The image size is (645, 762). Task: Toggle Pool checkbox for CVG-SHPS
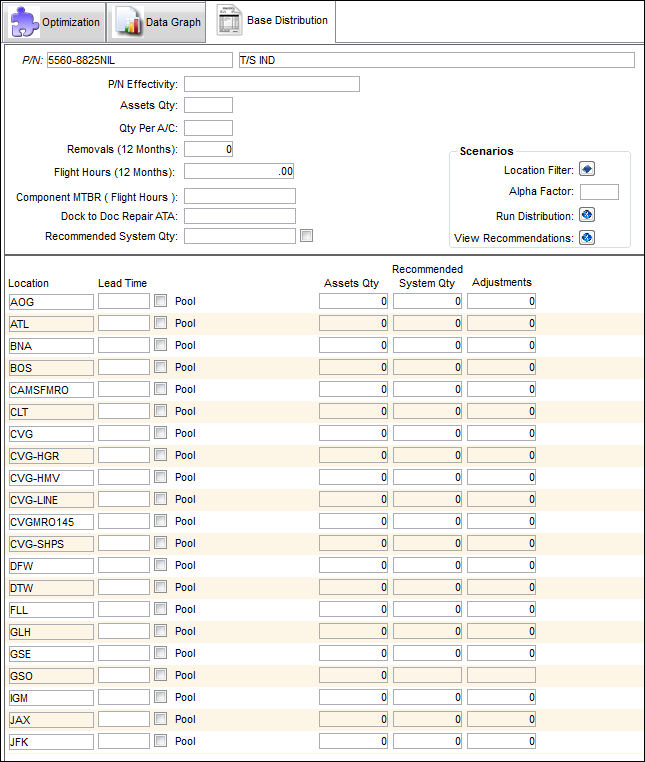160,543
